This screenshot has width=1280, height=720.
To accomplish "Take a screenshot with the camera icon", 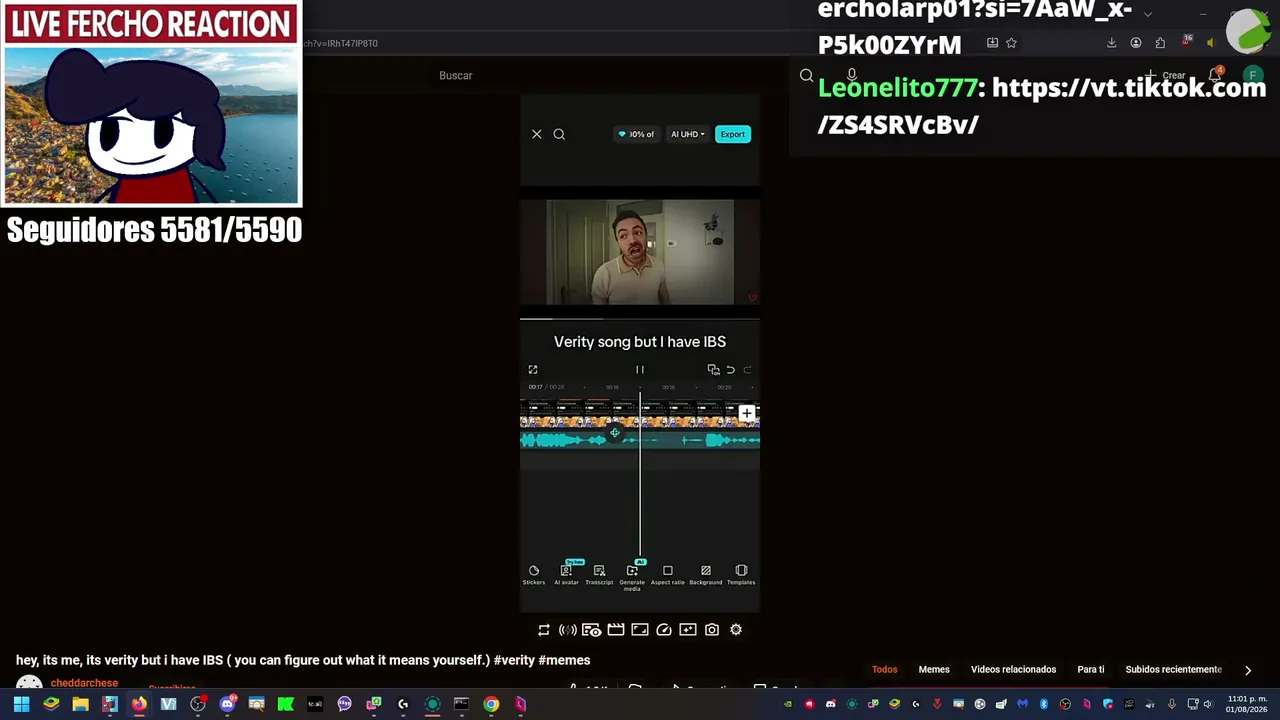I will (x=712, y=630).
